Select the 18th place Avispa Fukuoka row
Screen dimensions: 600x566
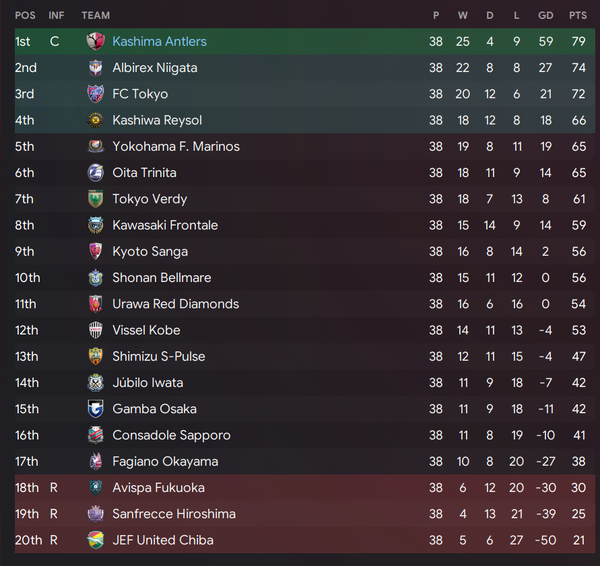tap(305, 488)
